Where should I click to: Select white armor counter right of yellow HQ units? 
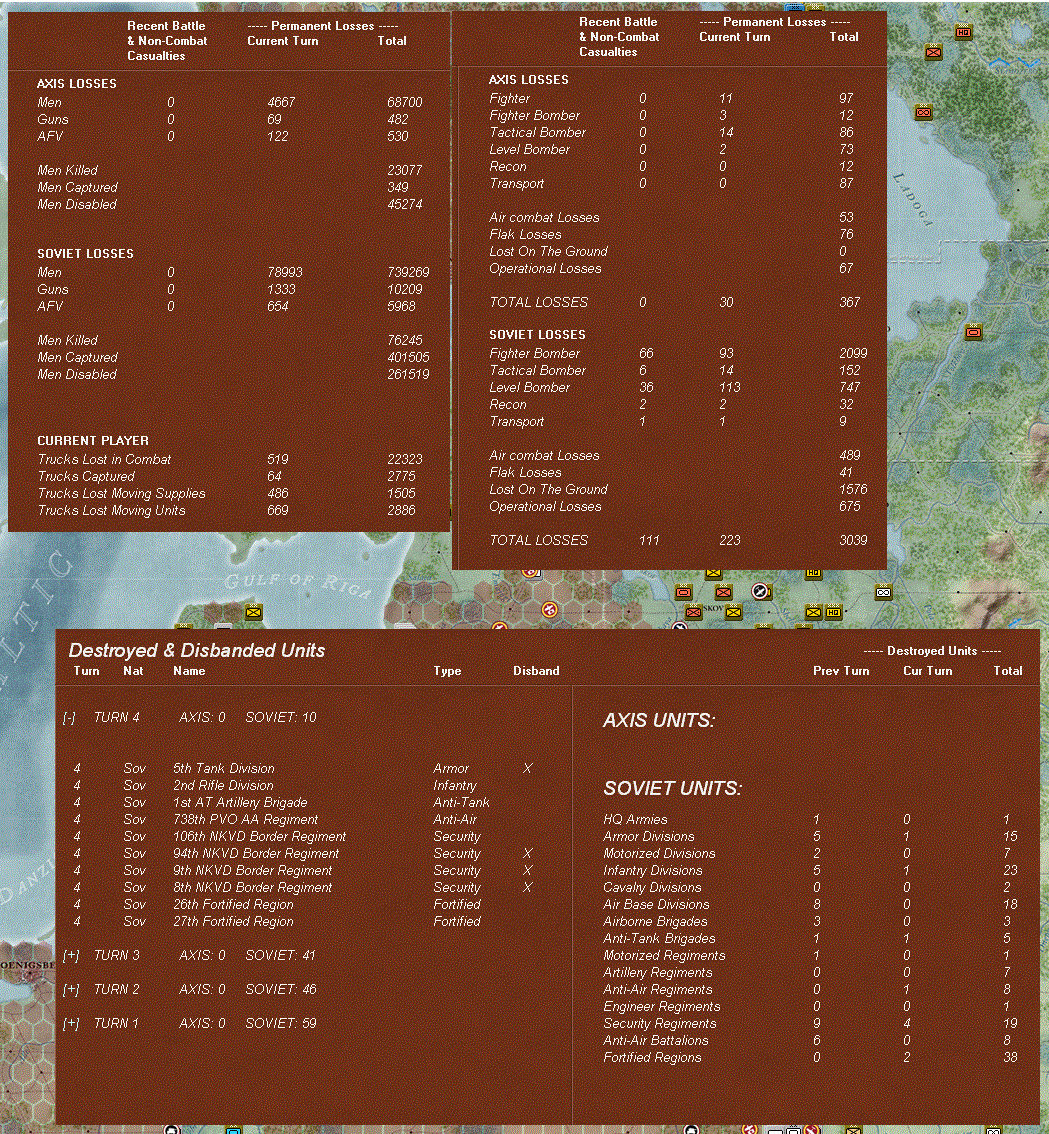pyautogui.click(x=883, y=593)
